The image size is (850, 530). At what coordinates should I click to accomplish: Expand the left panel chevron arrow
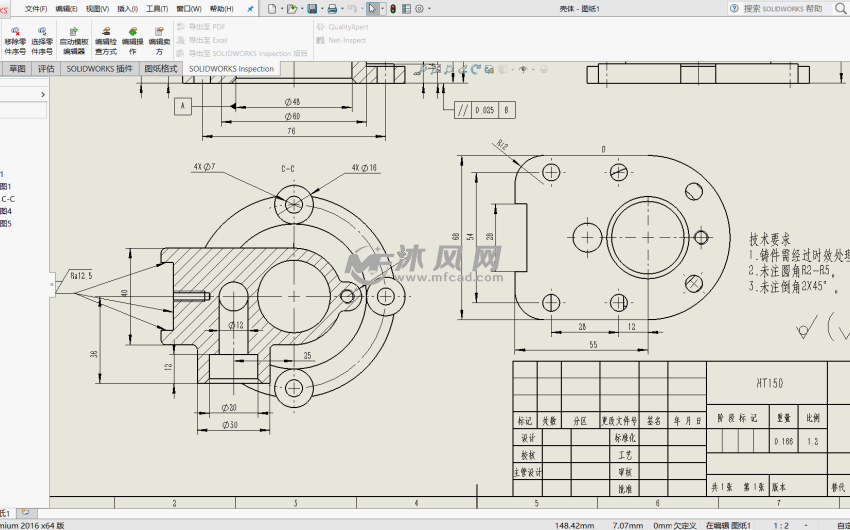coord(43,94)
